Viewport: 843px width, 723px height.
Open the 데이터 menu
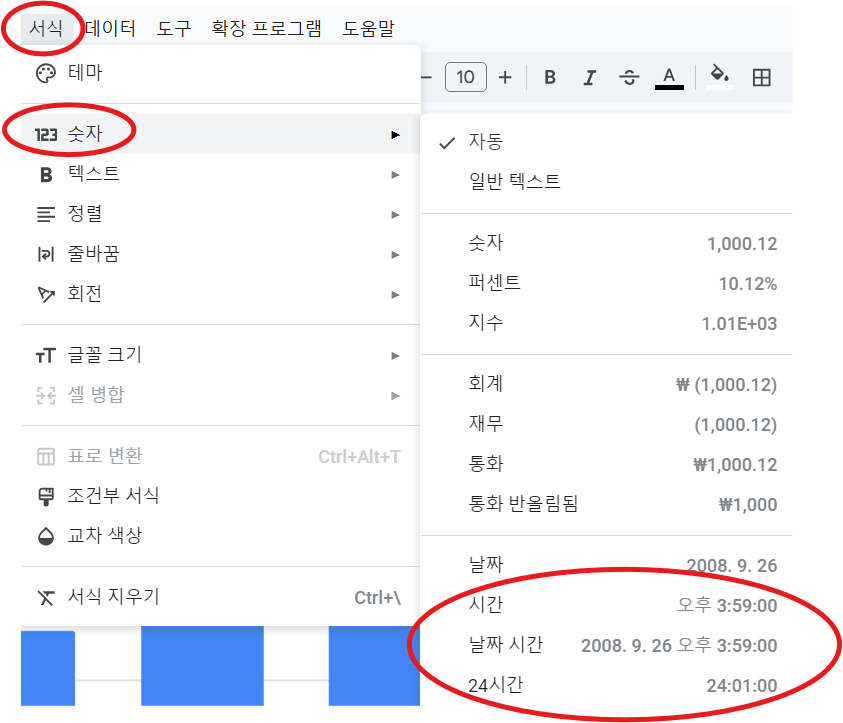112,29
